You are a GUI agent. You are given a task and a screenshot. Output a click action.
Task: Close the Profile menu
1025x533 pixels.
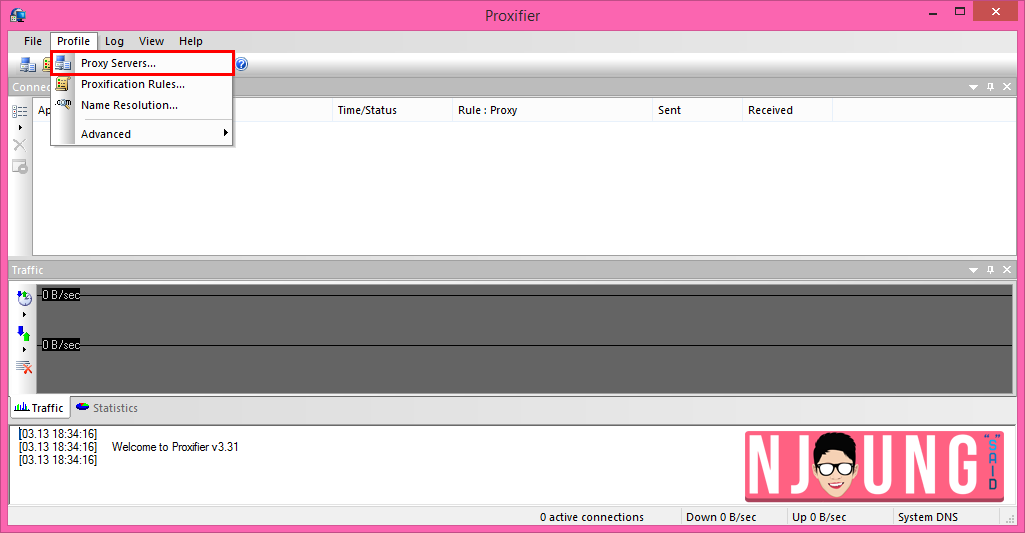(x=73, y=41)
